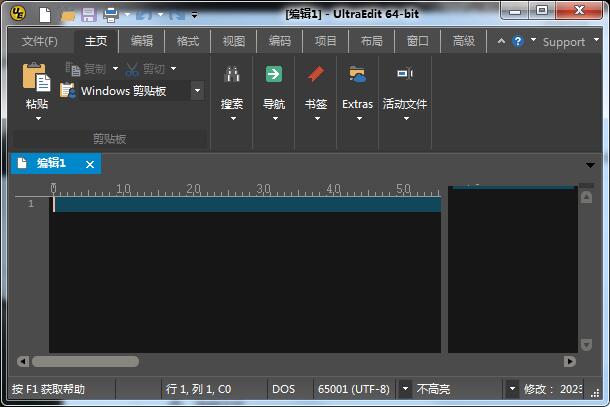Click inside the document map preview pane
The width and height of the screenshot is (610, 407).
pos(512,270)
